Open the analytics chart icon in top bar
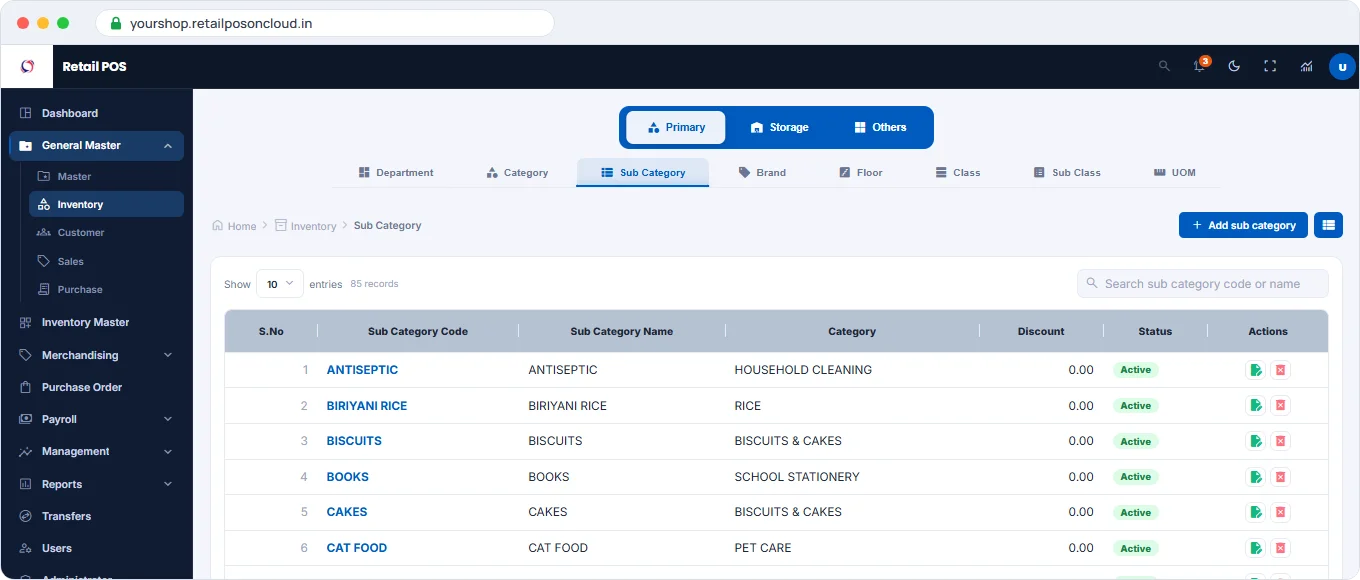The image size is (1360, 580). click(1306, 66)
